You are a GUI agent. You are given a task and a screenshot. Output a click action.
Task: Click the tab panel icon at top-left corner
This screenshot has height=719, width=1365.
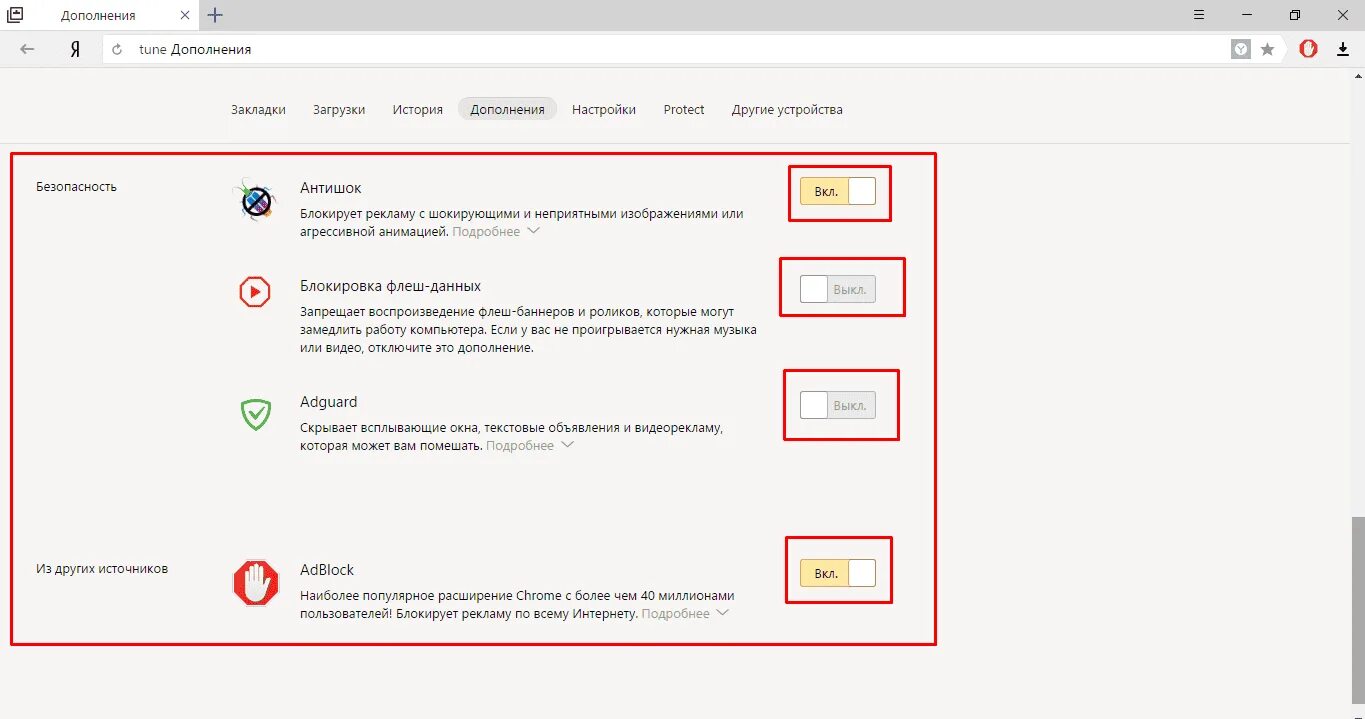pyautogui.click(x=15, y=15)
